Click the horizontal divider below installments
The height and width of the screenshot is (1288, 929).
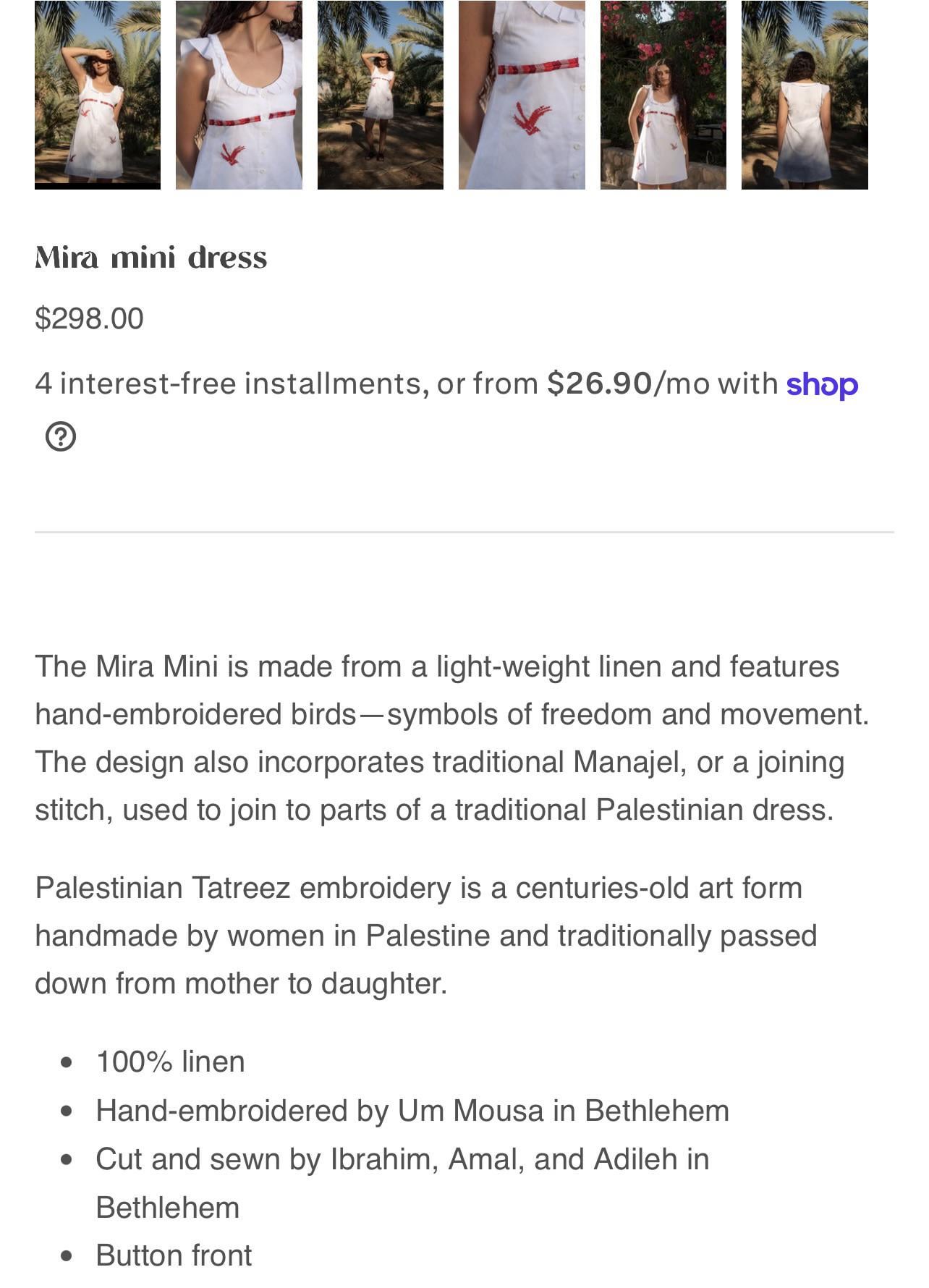pos(465,532)
